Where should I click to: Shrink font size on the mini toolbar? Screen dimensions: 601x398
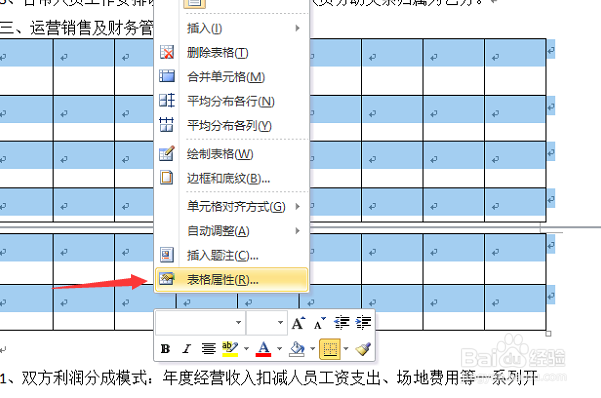pyautogui.click(x=319, y=323)
